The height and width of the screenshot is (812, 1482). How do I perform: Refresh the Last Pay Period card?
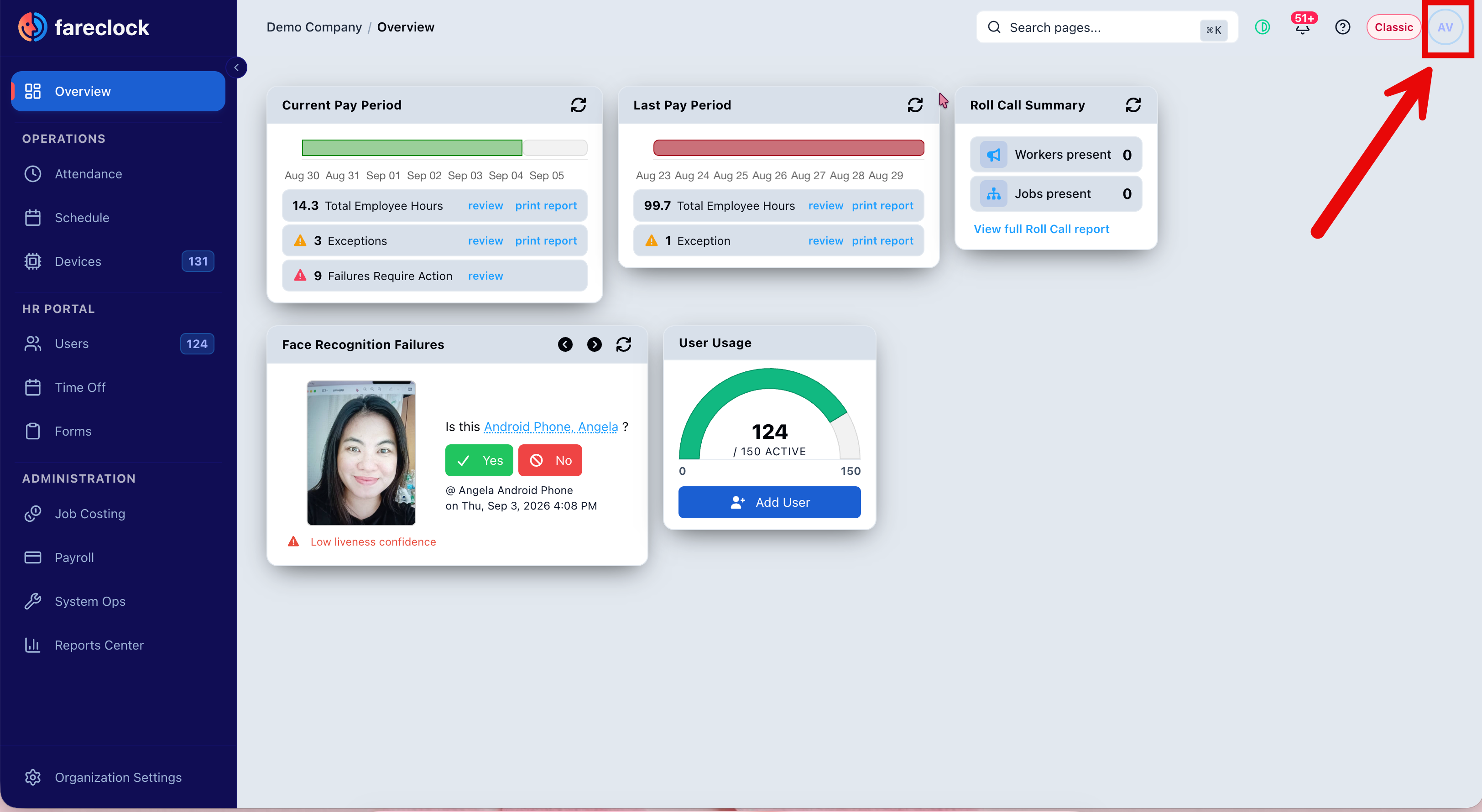coord(915,104)
